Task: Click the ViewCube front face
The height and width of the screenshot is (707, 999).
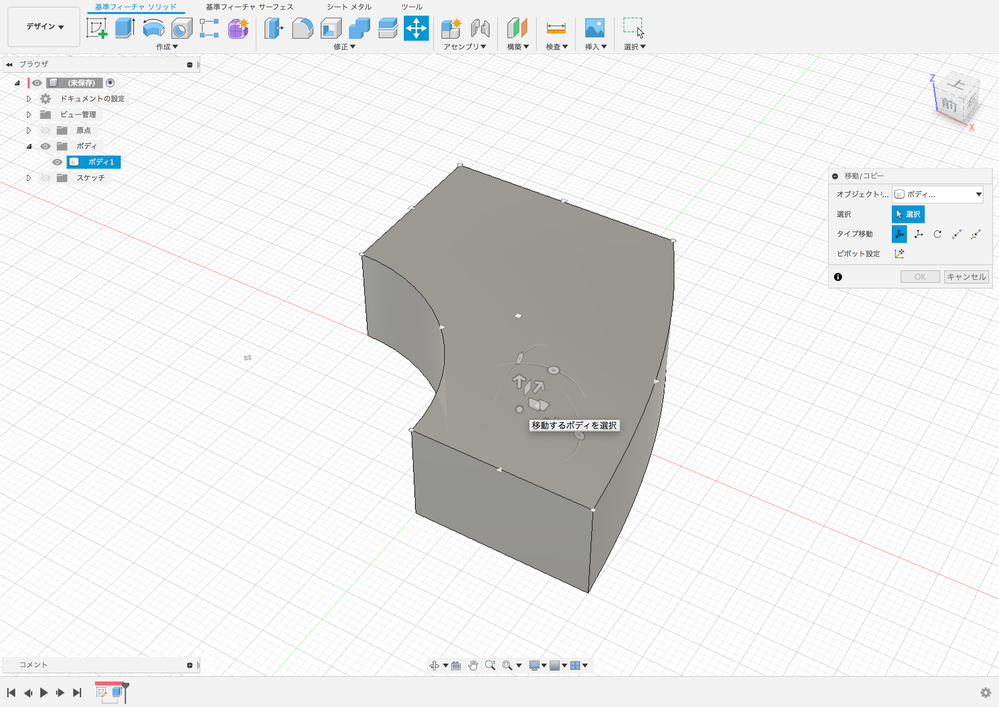Action: coord(949,105)
